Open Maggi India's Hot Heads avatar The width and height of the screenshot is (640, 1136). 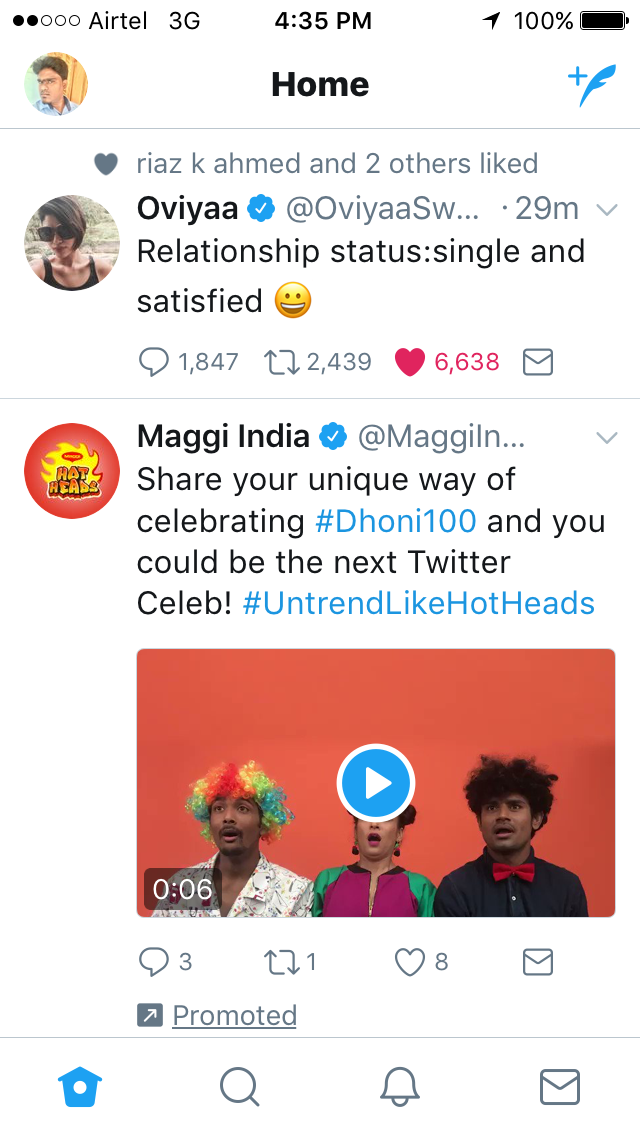(72, 471)
